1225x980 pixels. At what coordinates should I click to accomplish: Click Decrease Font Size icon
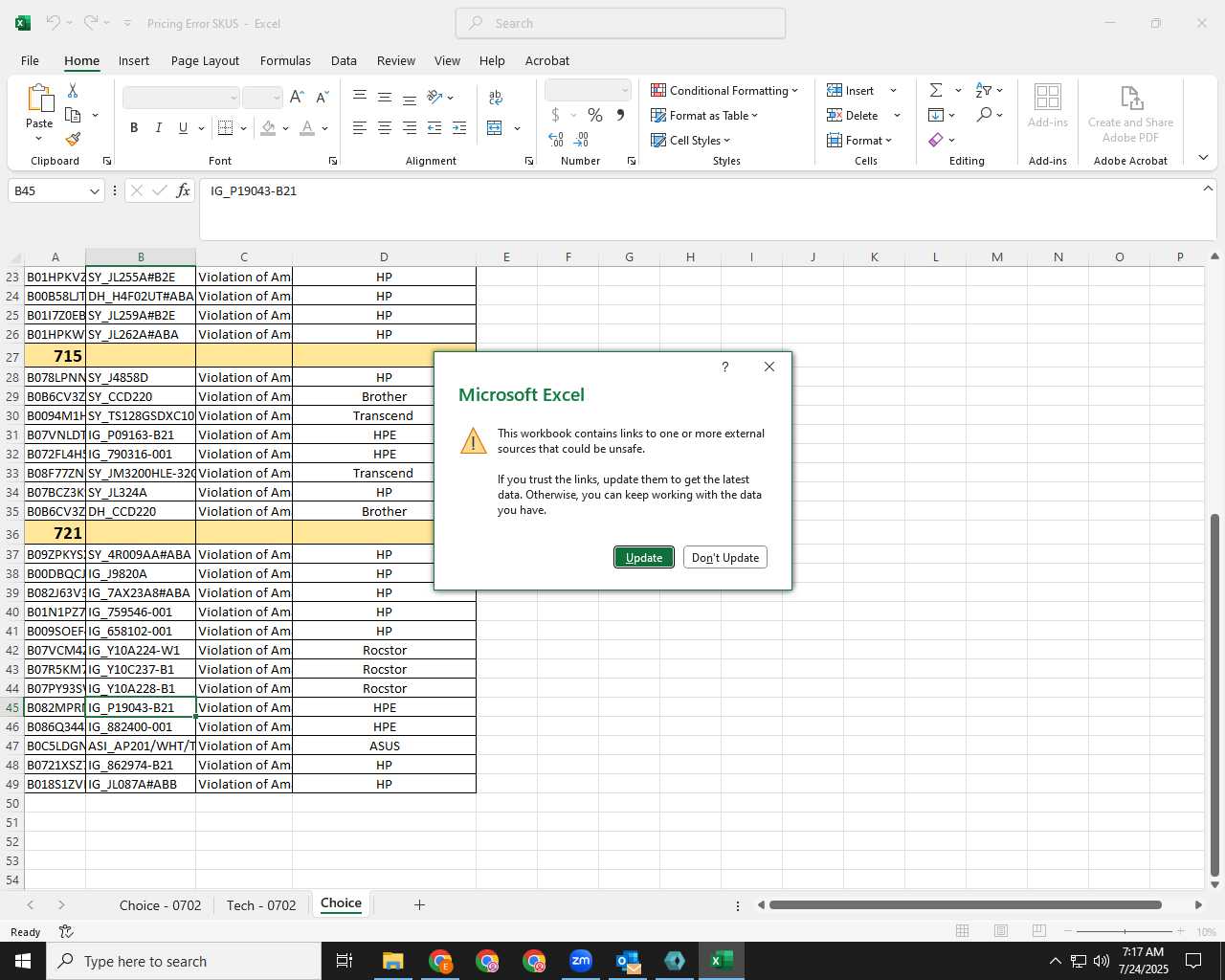pos(322,97)
